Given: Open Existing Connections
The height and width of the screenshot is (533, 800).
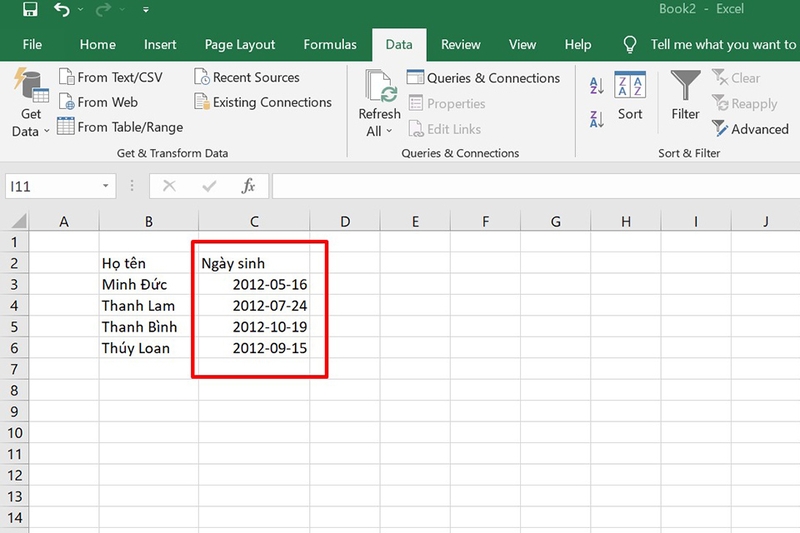Looking at the screenshot, I should click(263, 102).
